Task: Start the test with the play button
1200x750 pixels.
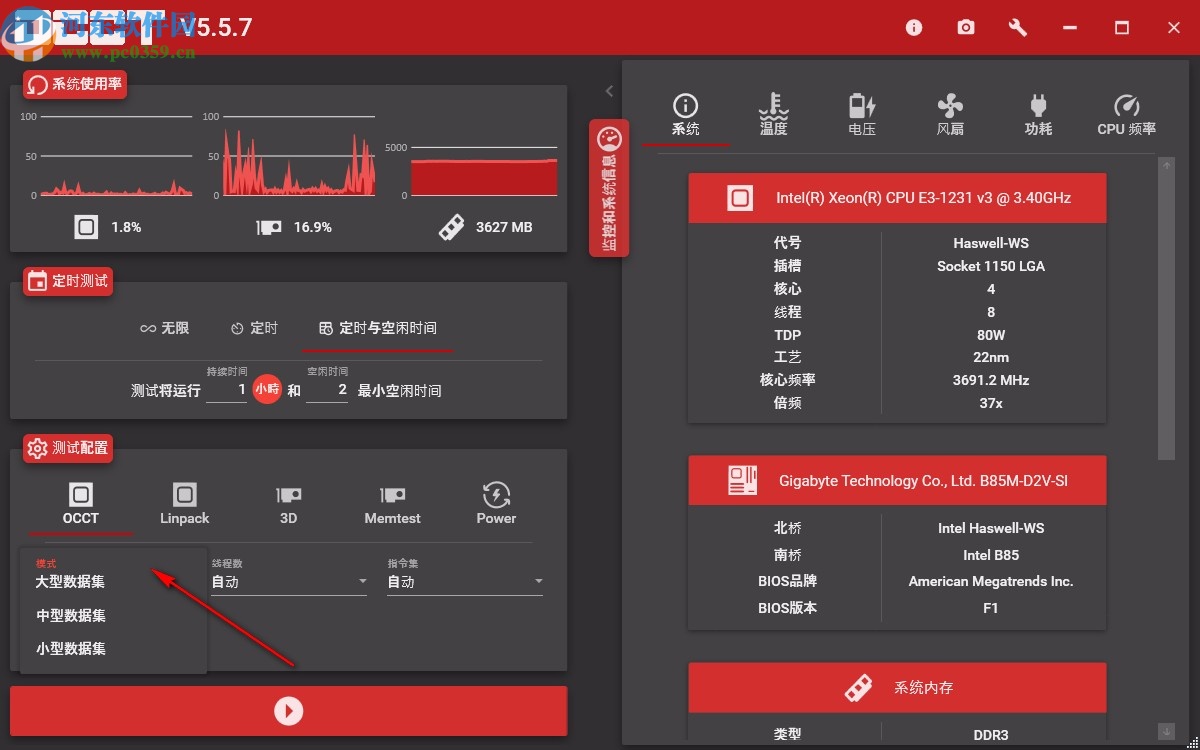Action: coord(288,710)
